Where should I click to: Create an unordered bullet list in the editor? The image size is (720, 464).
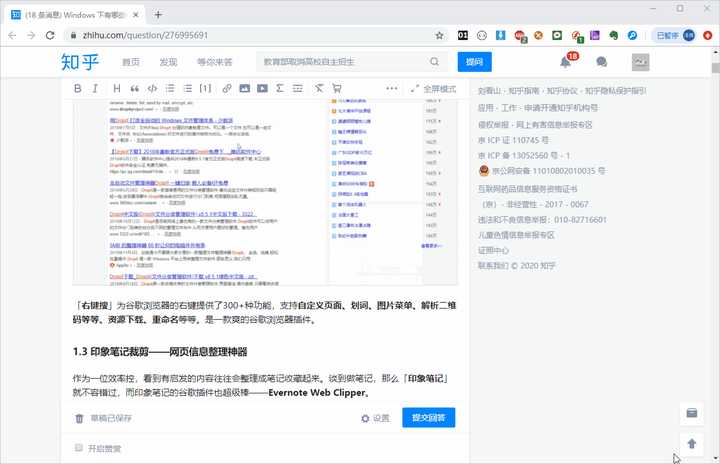188,89
